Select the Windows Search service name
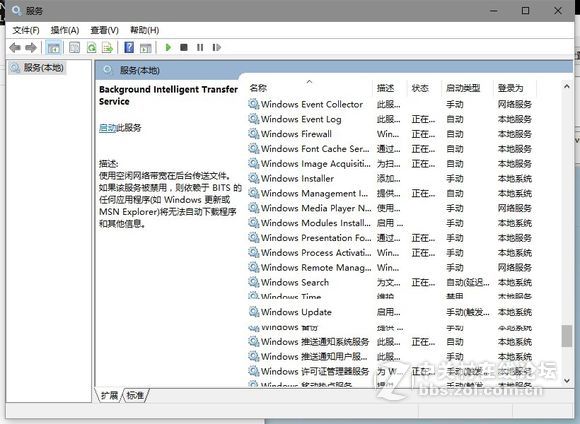The height and width of the screenshot is (424, 580). [x=295, y=282]
